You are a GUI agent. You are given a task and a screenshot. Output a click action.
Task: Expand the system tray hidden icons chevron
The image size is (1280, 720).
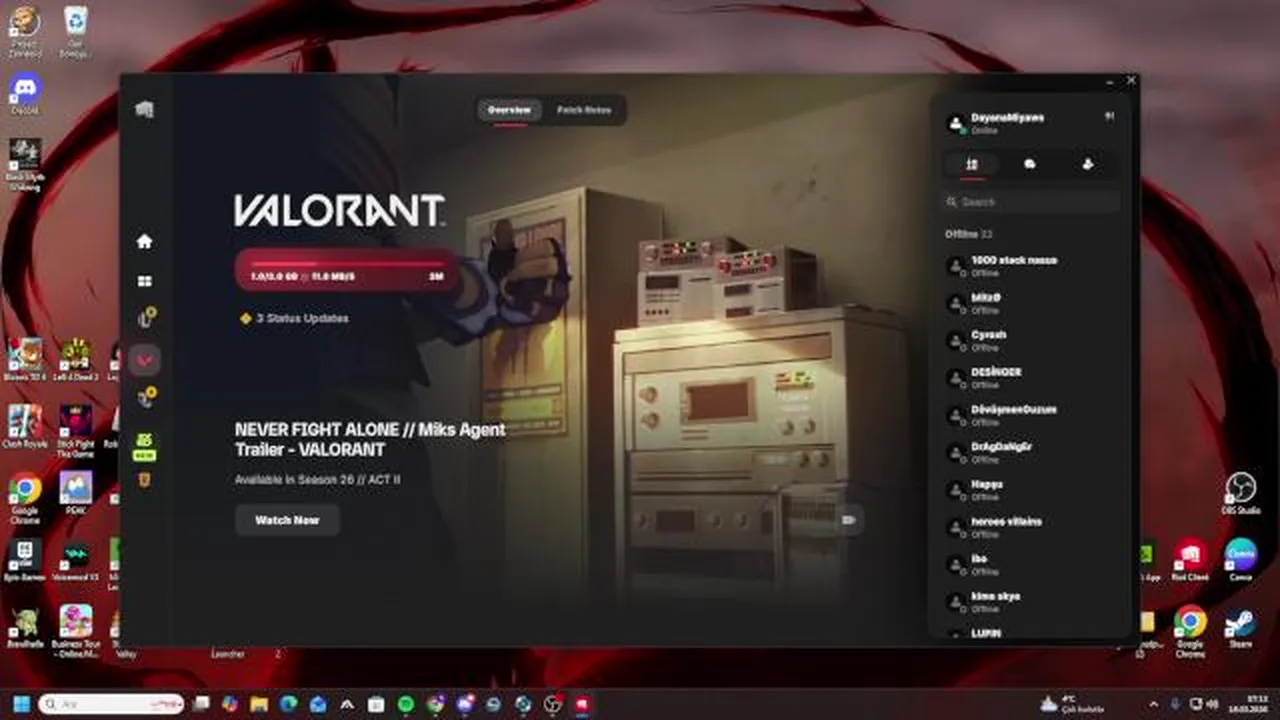tap(1153, 705)
